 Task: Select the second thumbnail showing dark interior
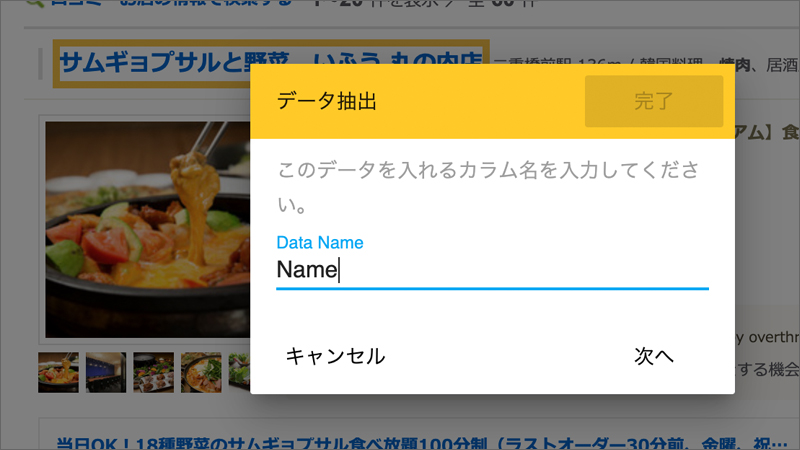106,372
